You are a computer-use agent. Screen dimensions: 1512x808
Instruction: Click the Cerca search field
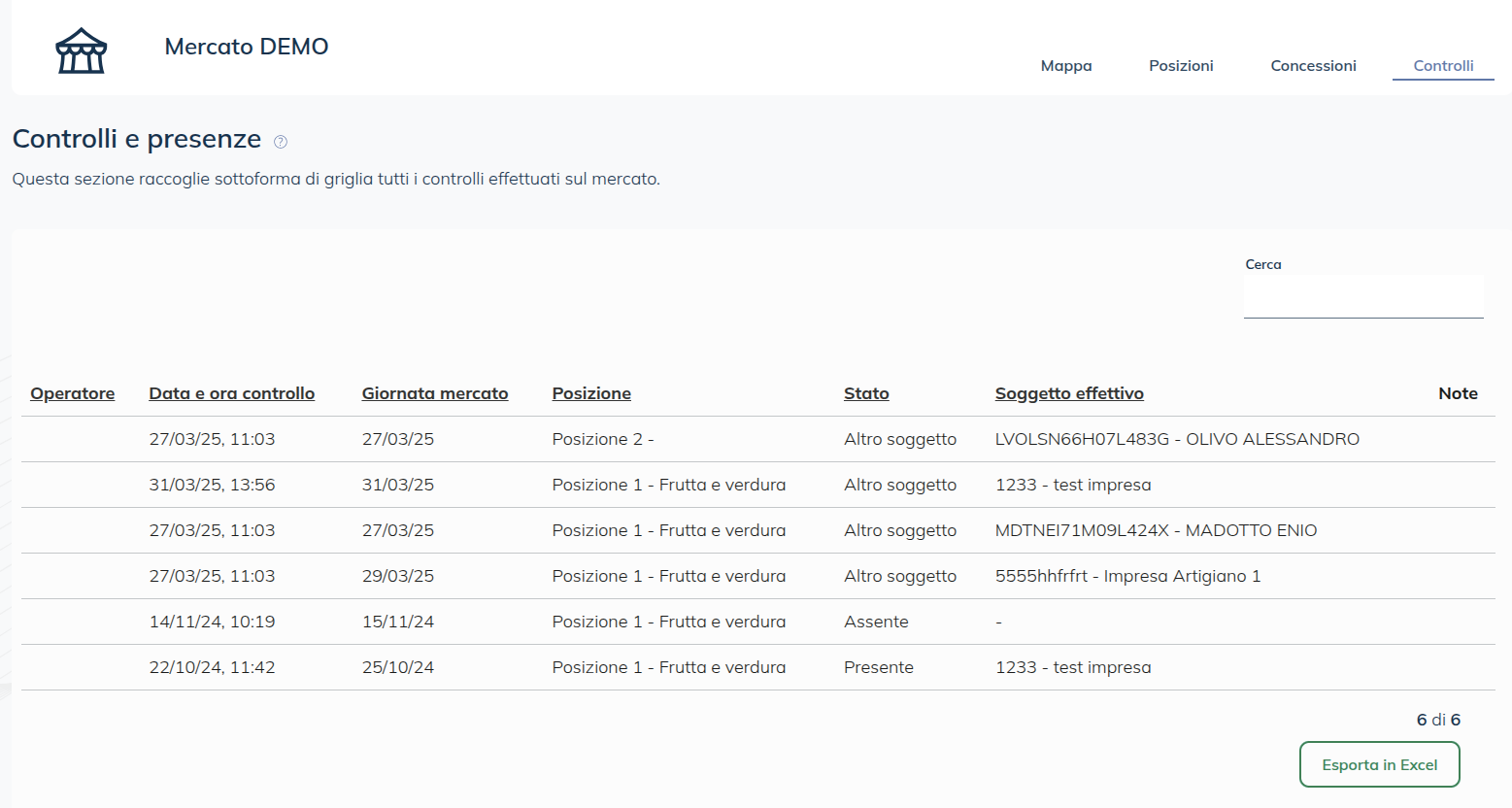pos(1362,296)
